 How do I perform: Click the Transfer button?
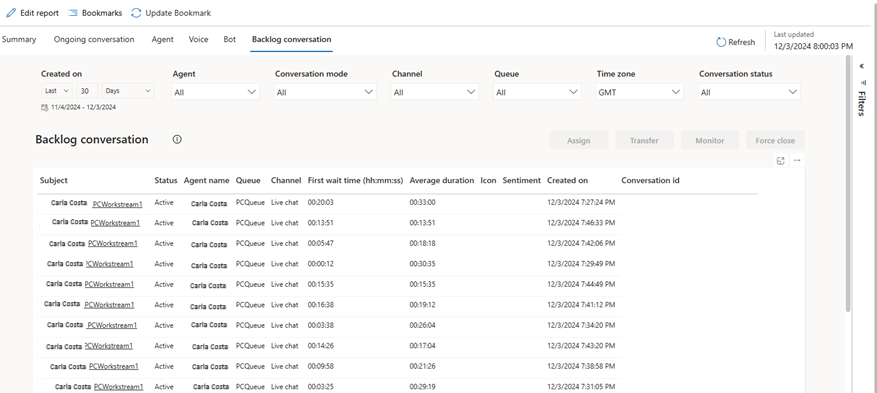[x=644, y=140]
